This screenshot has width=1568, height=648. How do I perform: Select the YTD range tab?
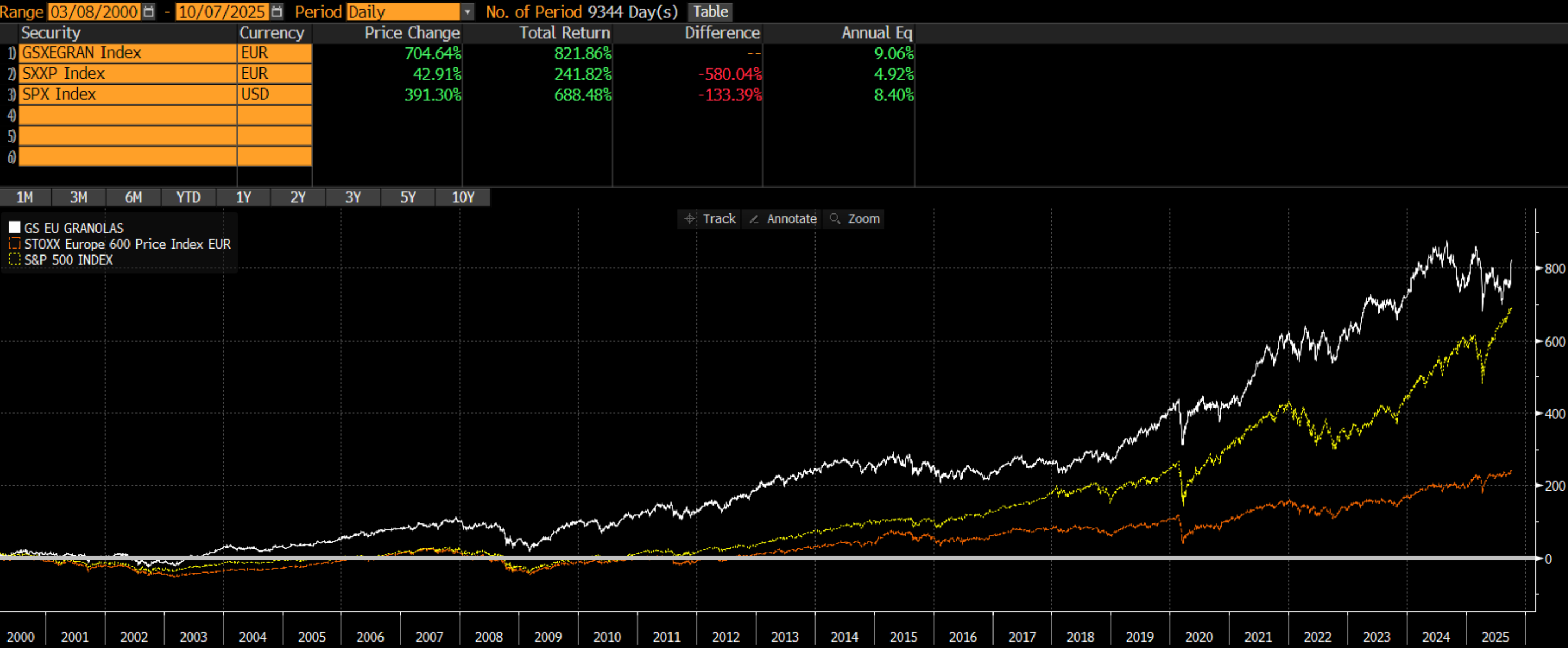click(188, 197)
